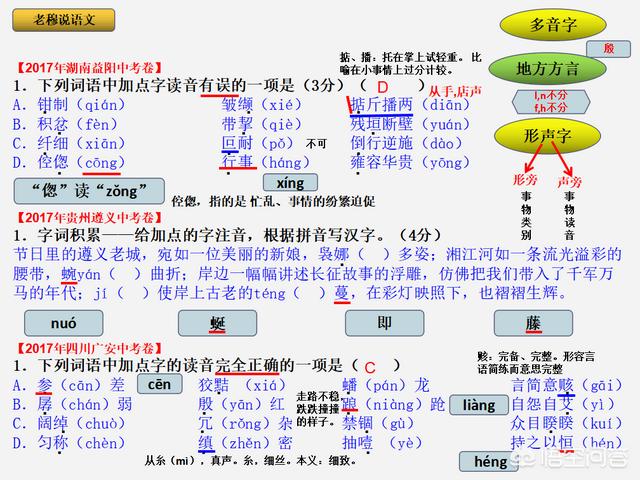Click the red answer letter C
The height and width of the screenshot is (480, 640).
point(370,367)
